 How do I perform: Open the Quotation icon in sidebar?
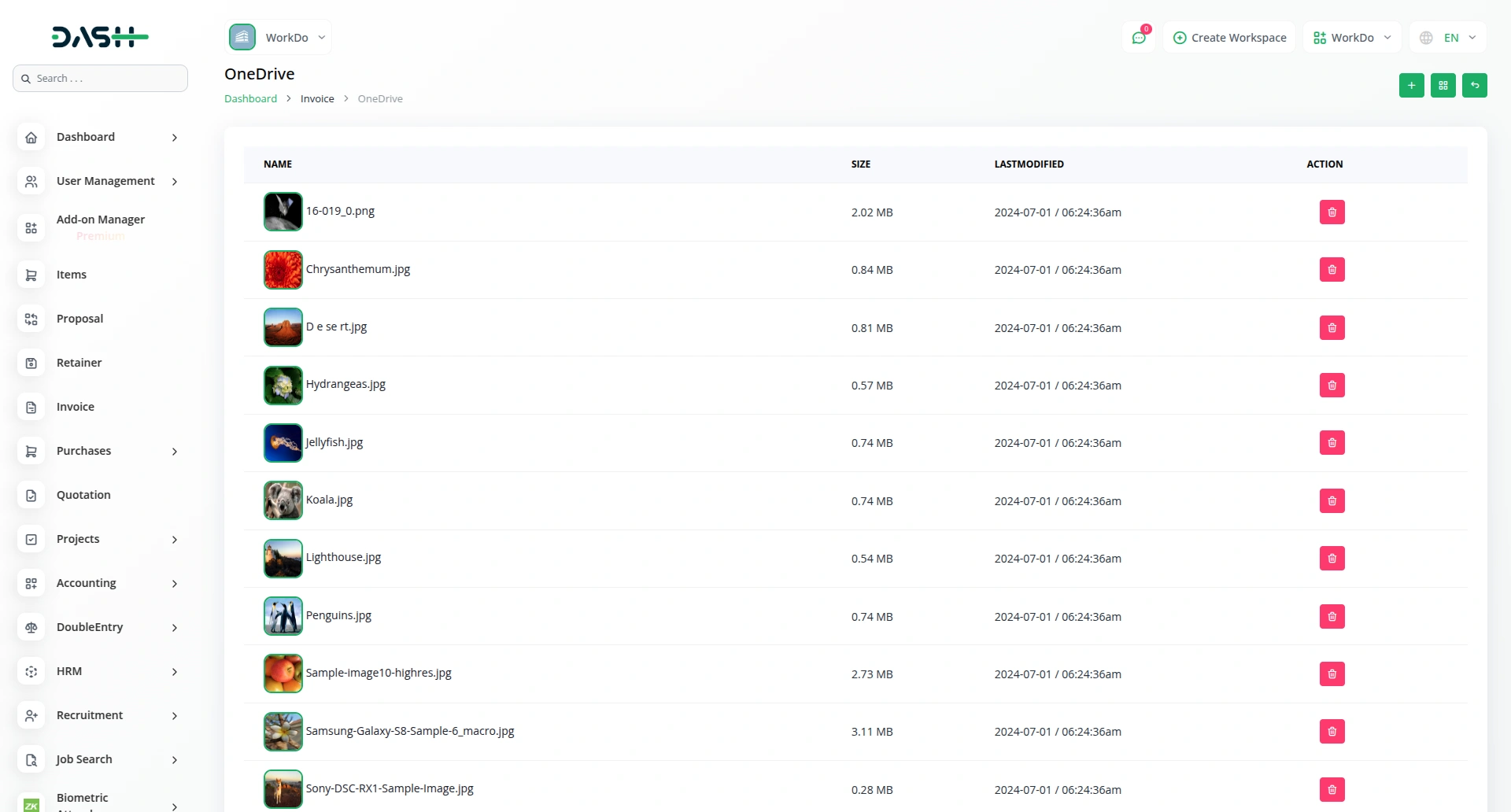[31, 495]
